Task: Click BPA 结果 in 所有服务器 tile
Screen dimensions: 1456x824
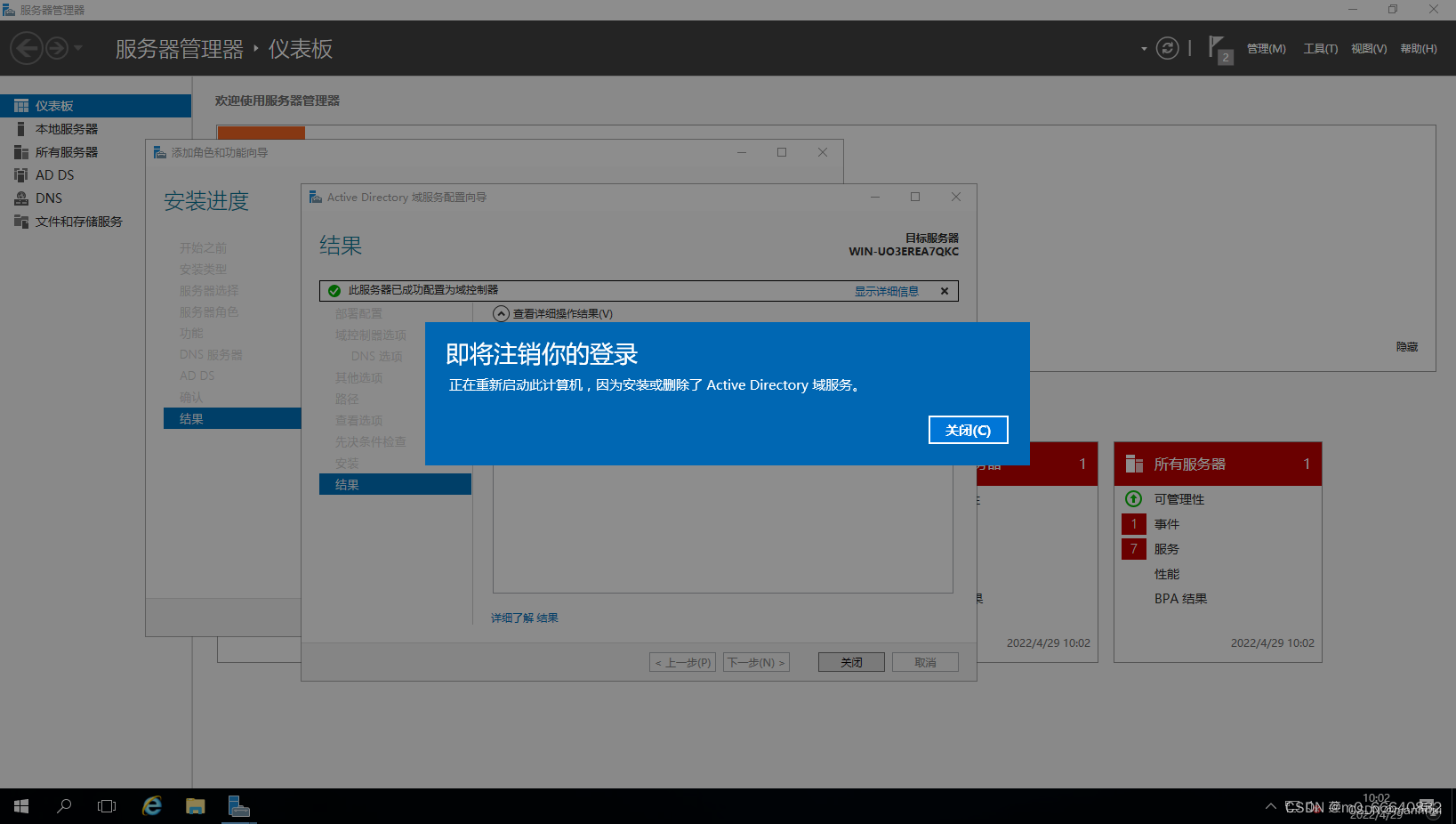Action: tap(1180, 599)
